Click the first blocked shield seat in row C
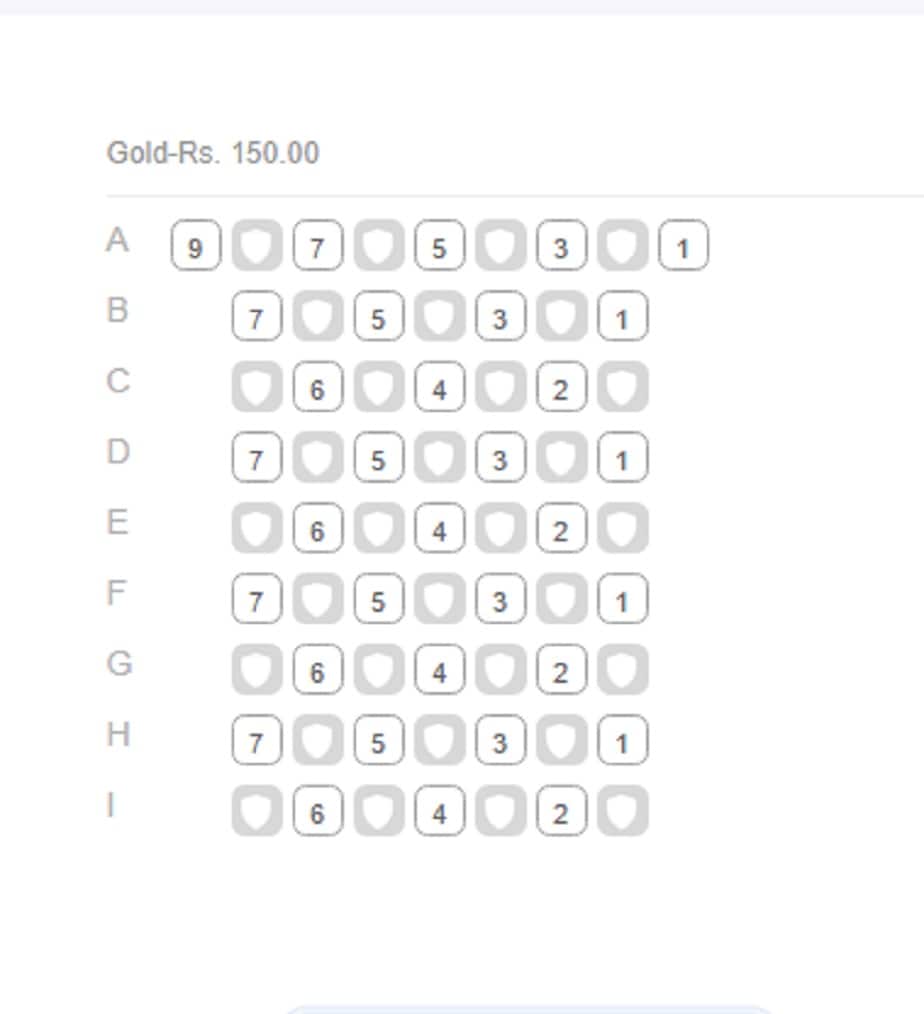The height and width of the screenshot is (1014, 924). (257, 387)
